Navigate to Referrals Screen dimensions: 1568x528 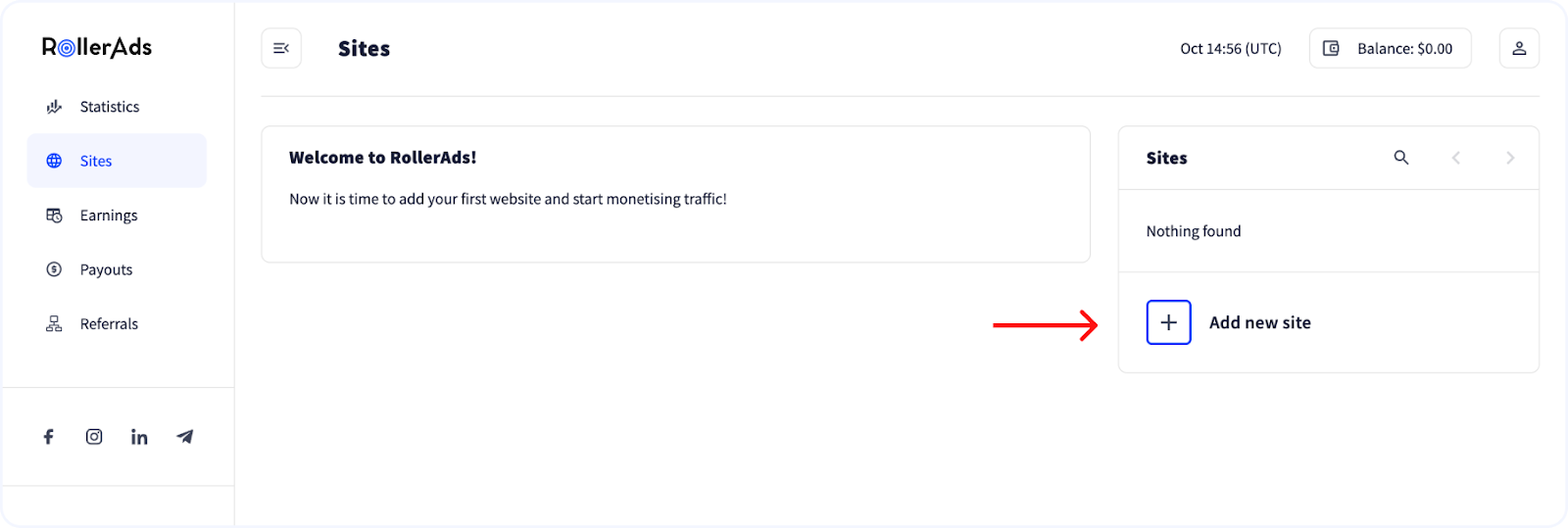click(109, 324)
